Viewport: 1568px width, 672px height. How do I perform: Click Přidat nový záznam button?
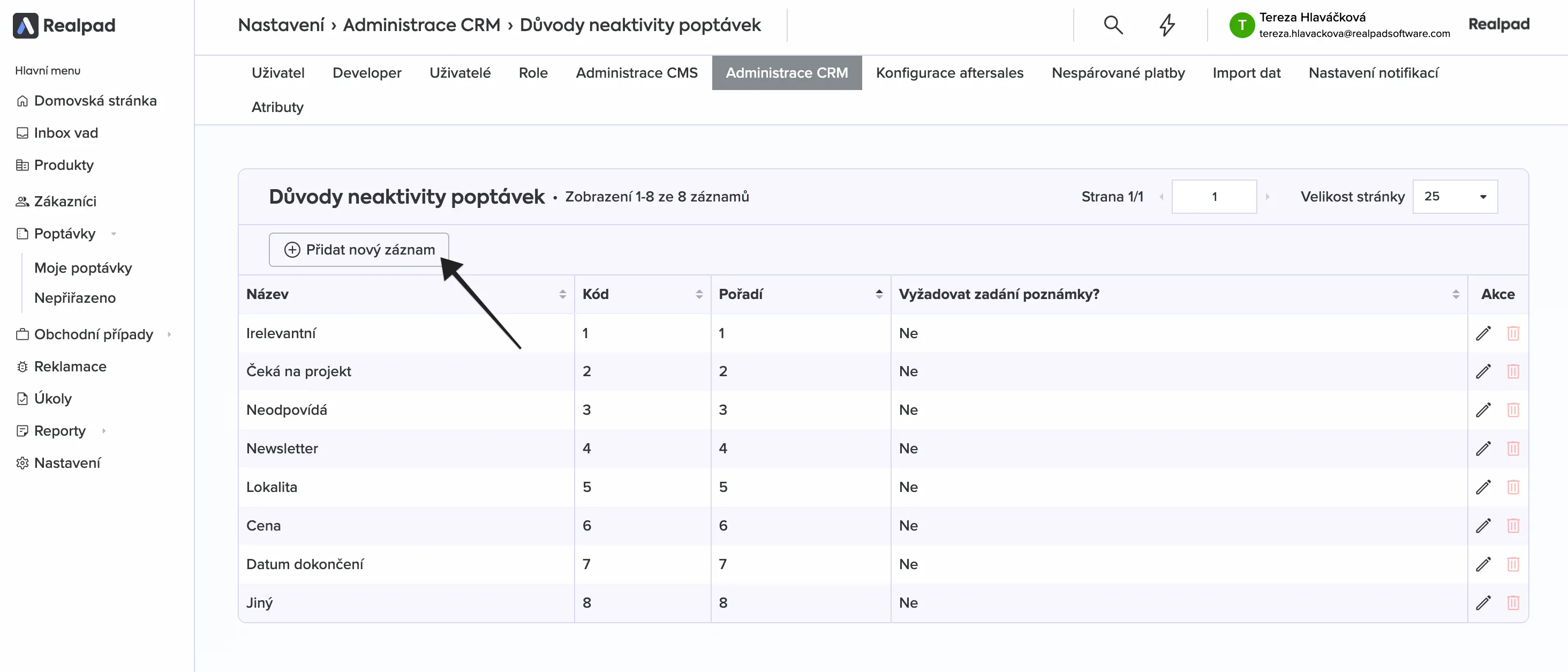(x=358, y=250)
